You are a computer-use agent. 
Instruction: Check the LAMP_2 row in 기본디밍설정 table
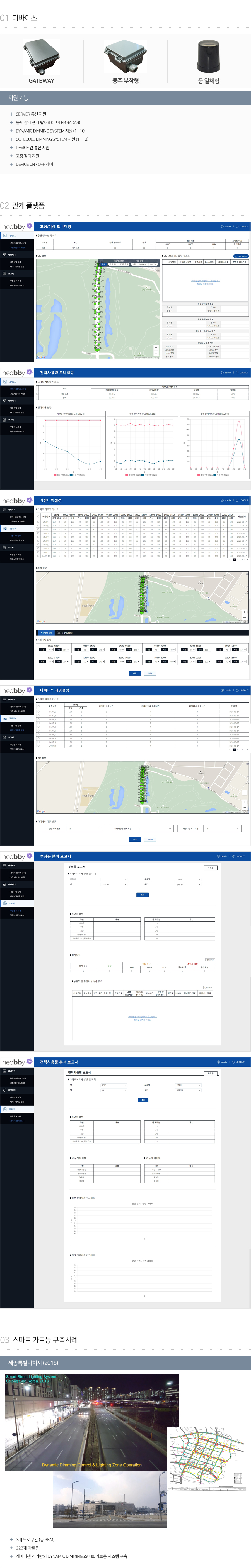click(x=38, y=525)
